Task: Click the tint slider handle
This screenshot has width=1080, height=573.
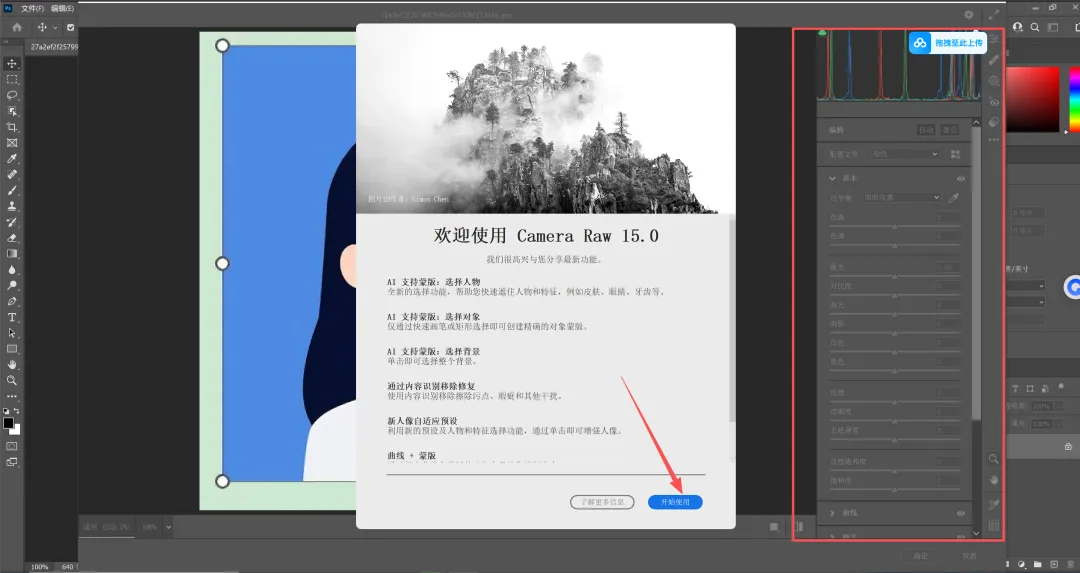Action: coord(895,244)
